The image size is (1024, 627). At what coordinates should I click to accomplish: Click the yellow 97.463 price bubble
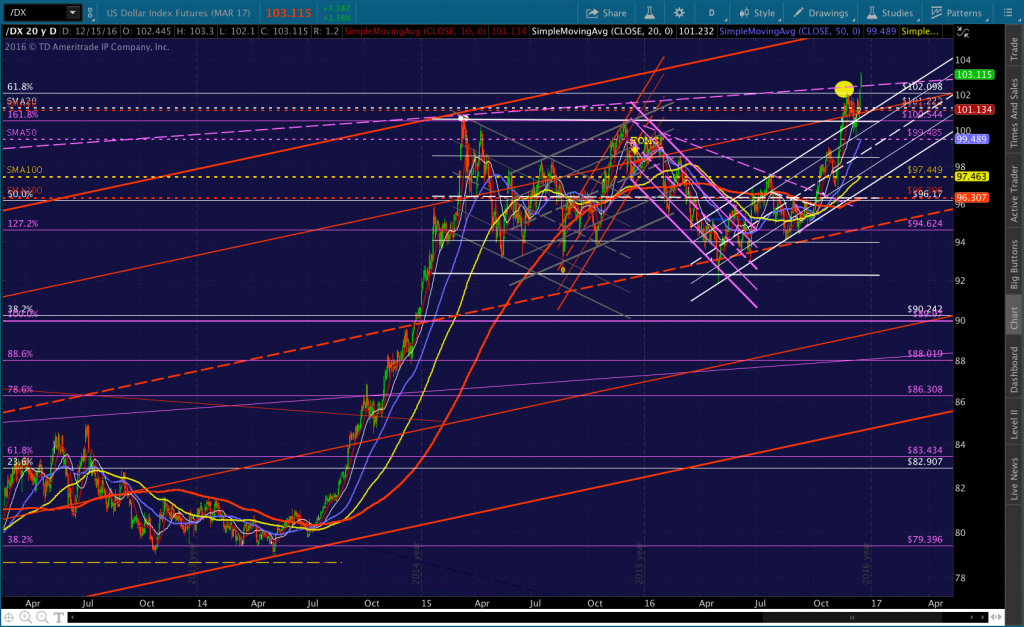pyautogui.click(x=972, y=177)
